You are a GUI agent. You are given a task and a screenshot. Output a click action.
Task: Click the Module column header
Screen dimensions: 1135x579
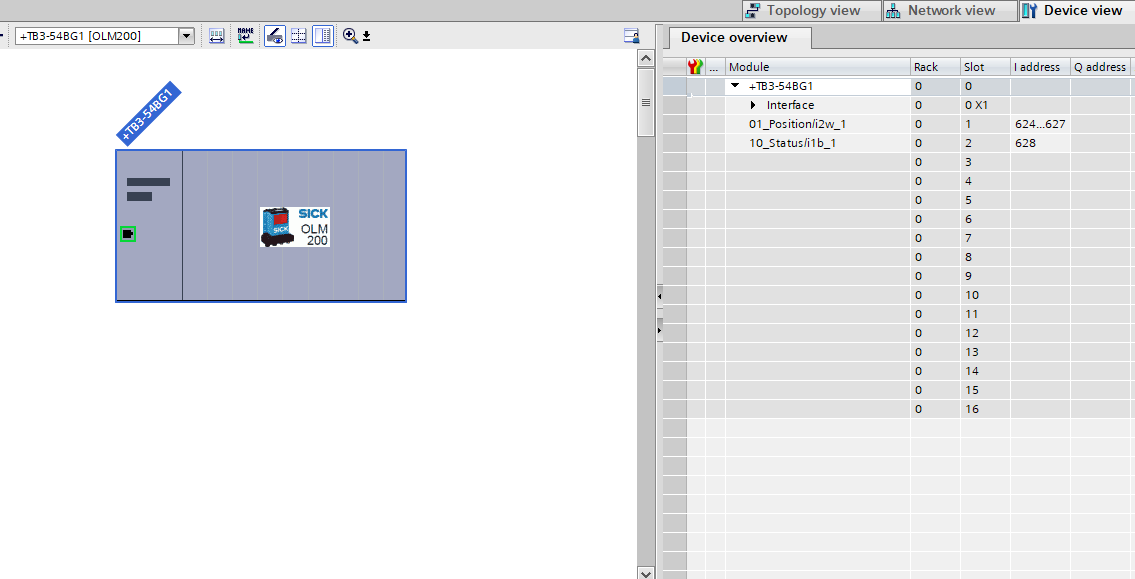(818, 67)
